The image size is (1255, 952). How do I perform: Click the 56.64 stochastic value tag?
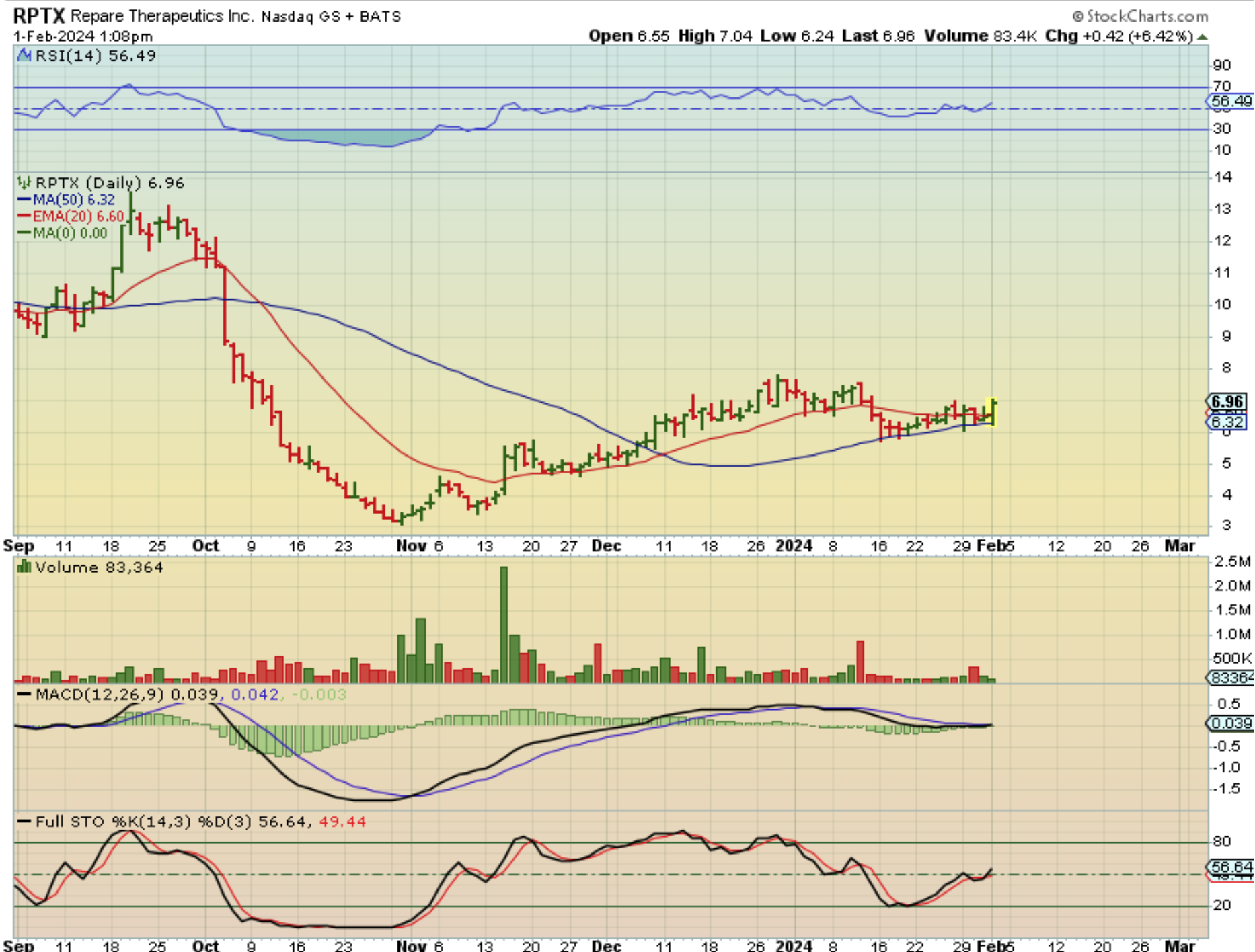click(1230, 867)
